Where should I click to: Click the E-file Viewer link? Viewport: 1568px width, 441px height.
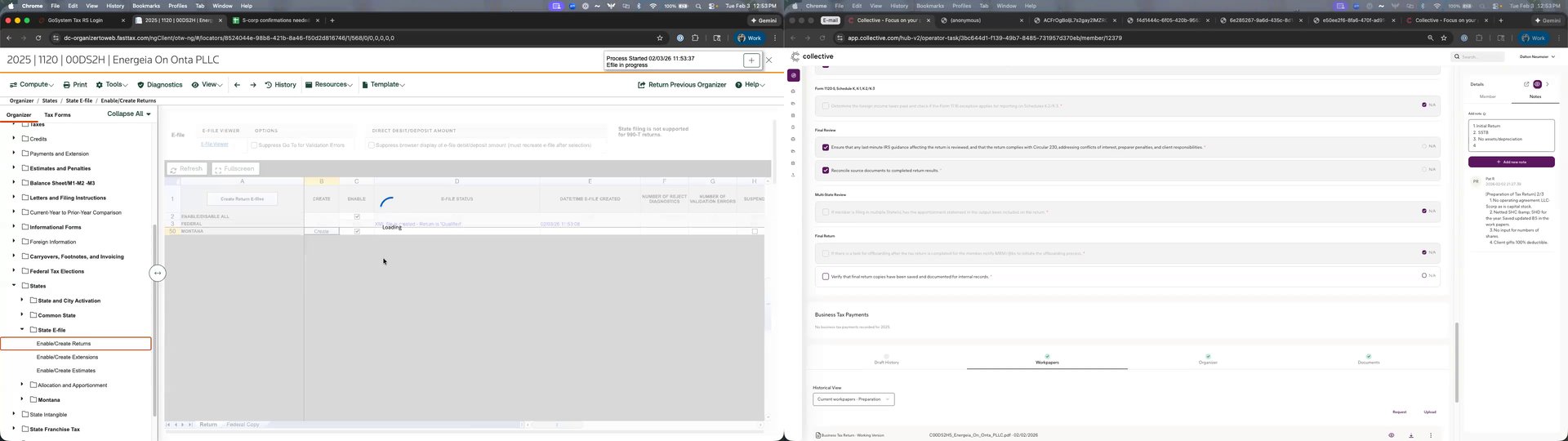(x=215, y=145)
